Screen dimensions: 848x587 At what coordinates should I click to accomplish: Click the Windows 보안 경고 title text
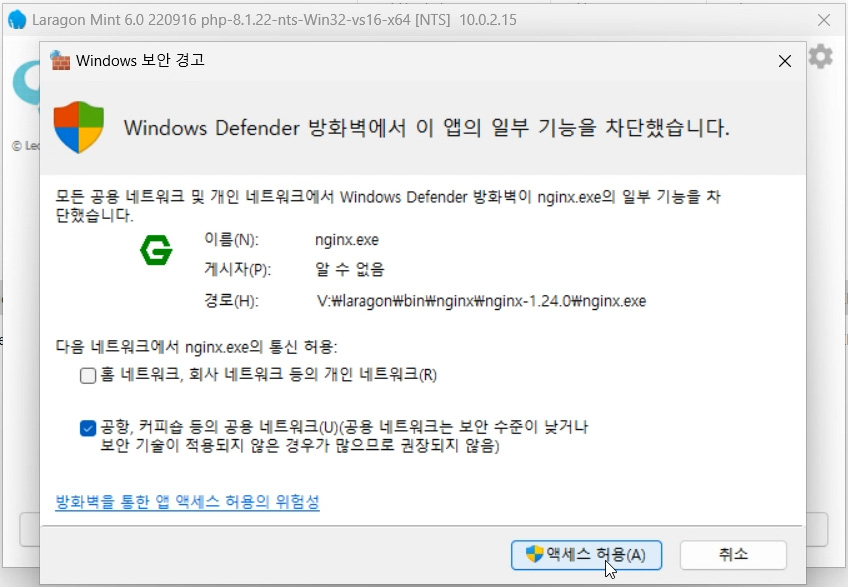140,60
